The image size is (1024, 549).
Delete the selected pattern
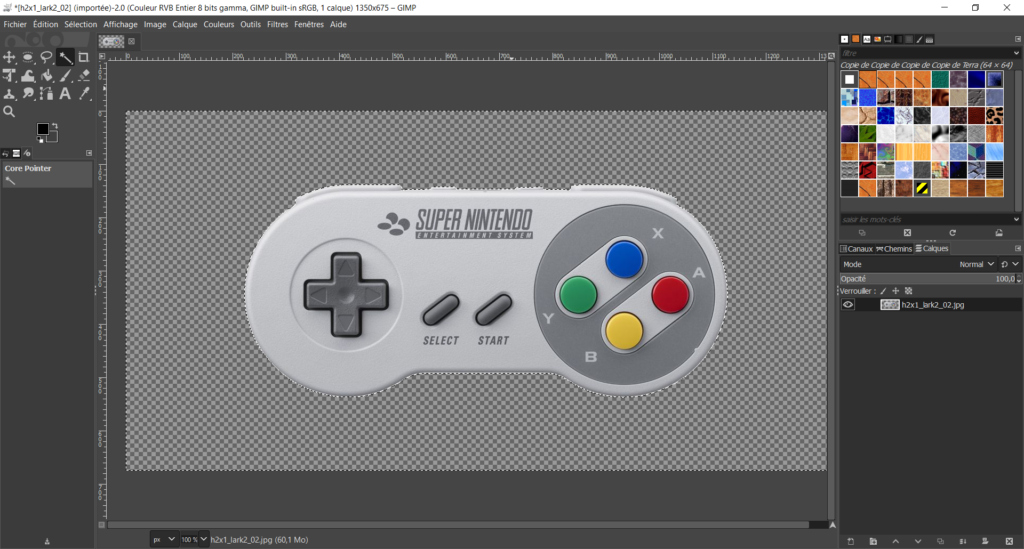click(x=907, y=233)
